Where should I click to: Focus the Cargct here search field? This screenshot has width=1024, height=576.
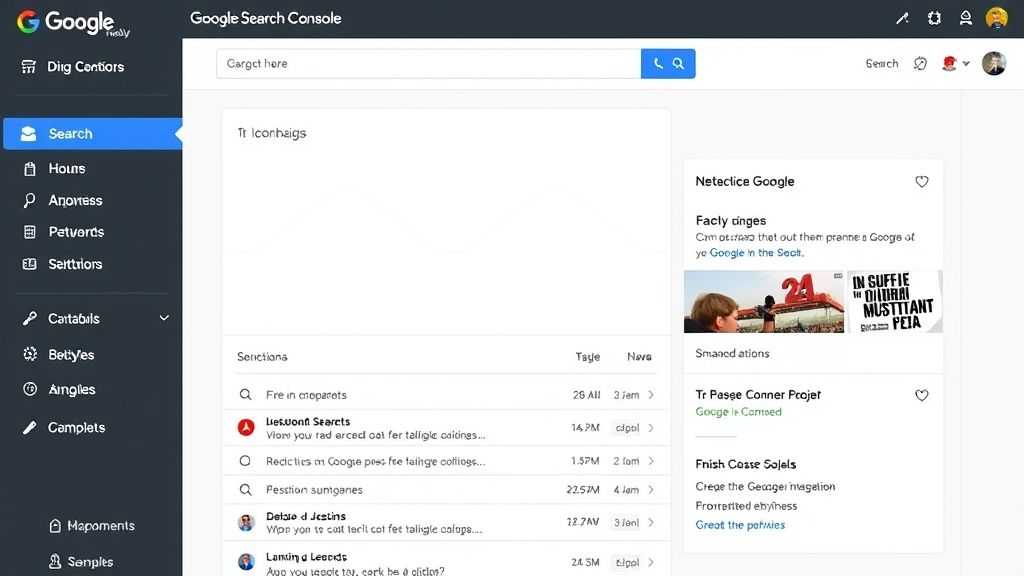point(428,63)
